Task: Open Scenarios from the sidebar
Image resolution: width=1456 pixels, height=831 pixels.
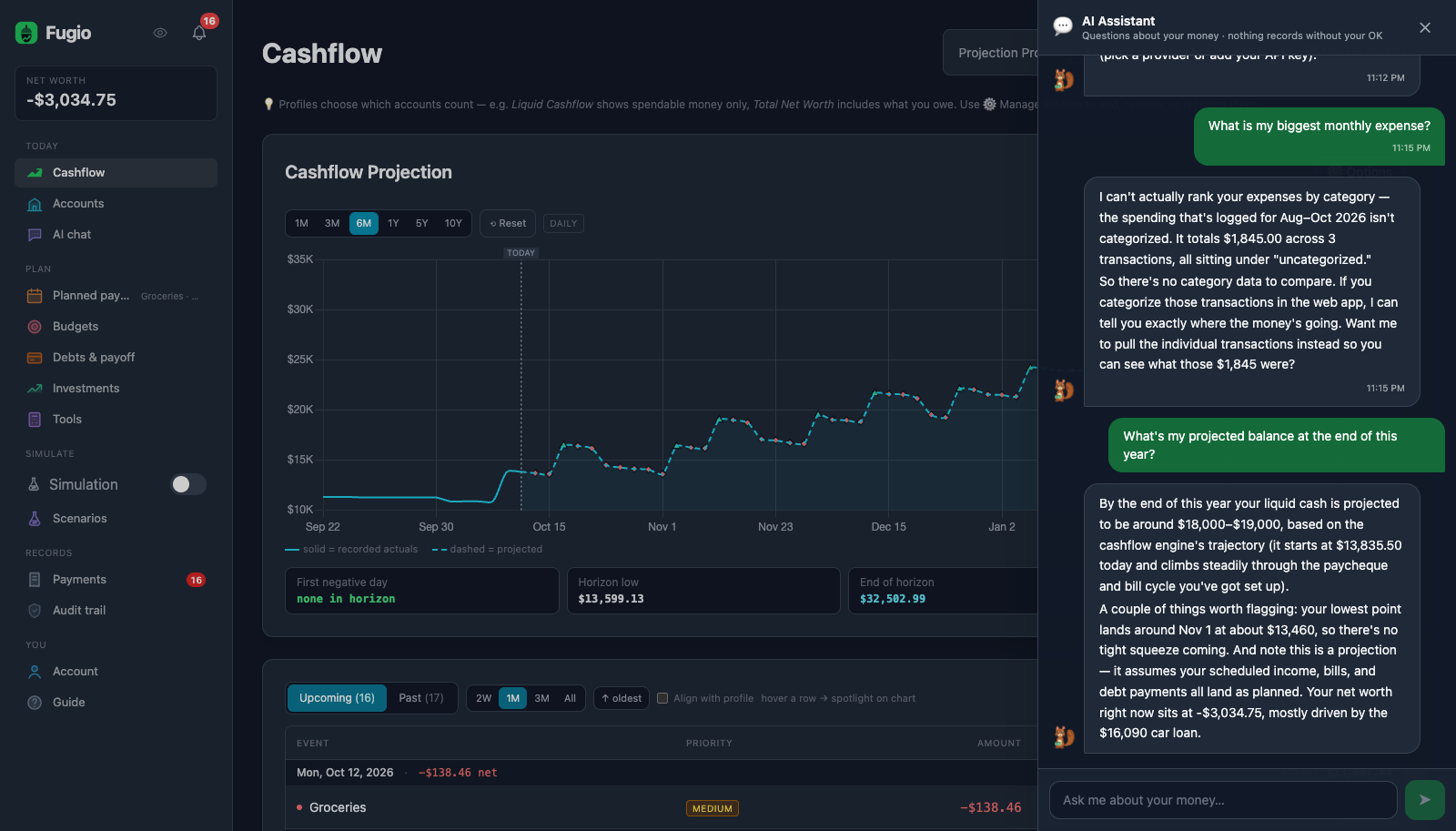Action: tap(116, 519)
